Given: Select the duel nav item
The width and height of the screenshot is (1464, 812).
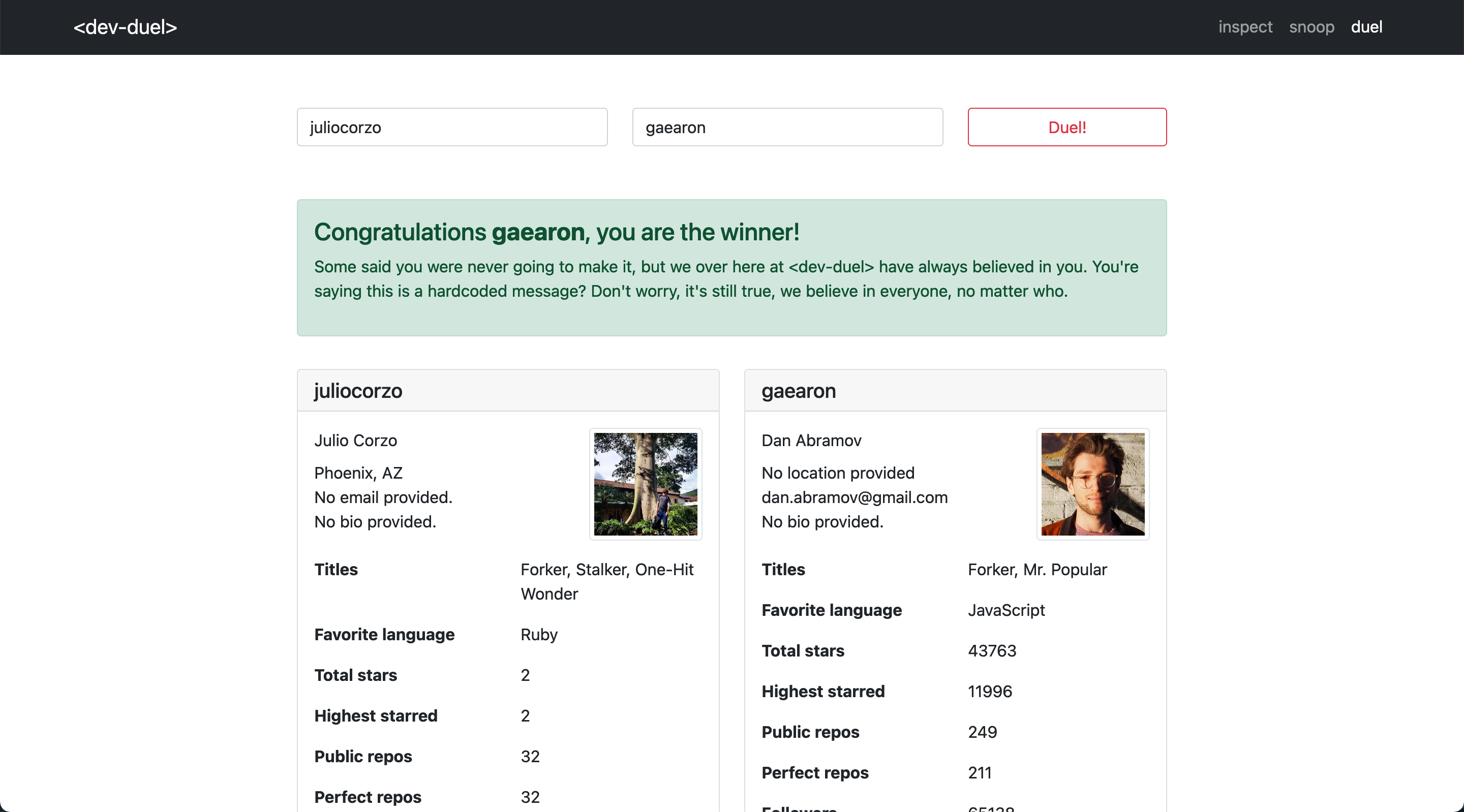Looking at the screenshot, I should [x=1366, y=27].
